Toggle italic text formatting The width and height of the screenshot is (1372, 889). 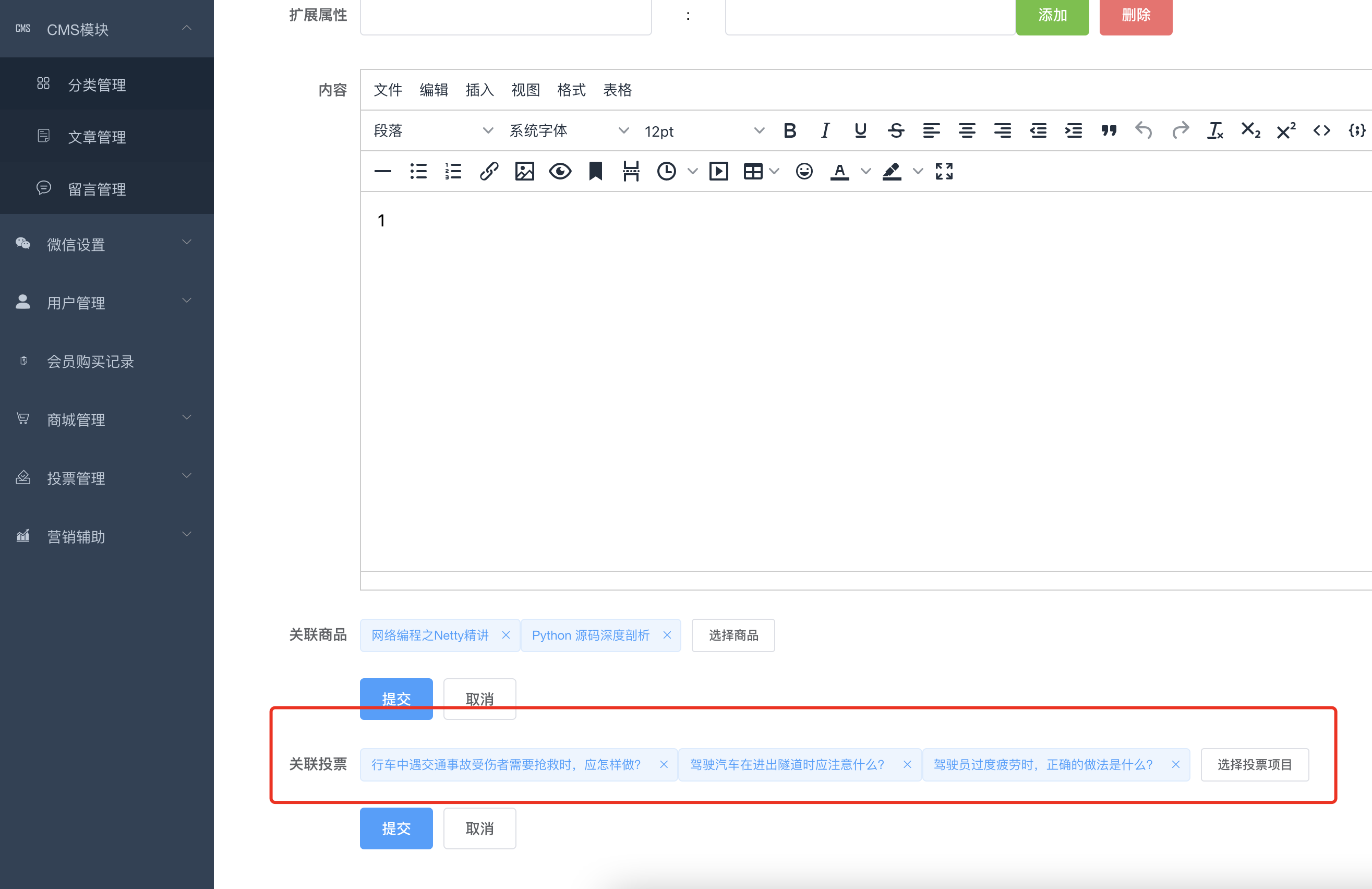point(825,131)
